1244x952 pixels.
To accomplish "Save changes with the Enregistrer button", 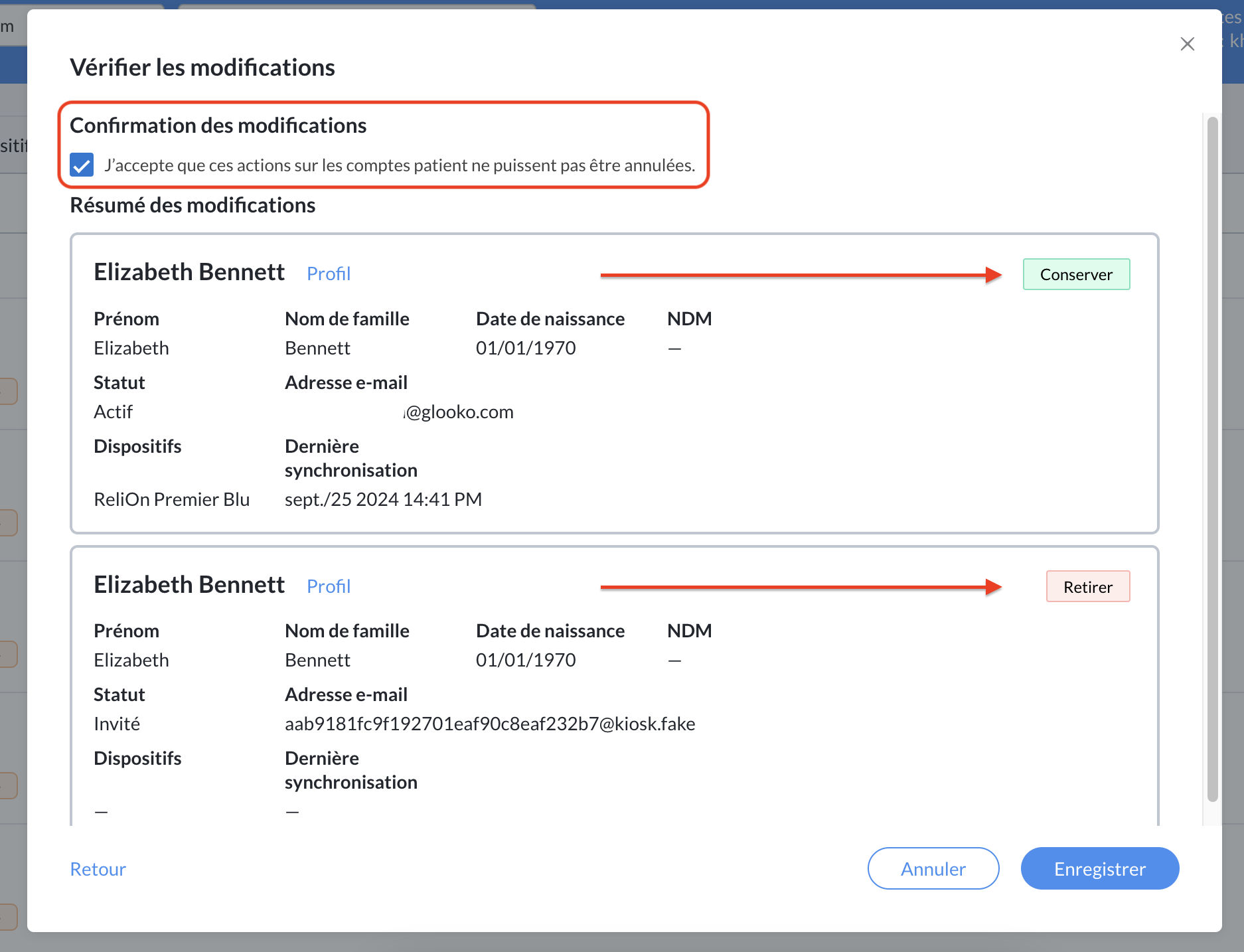I will coord(1100,868).
